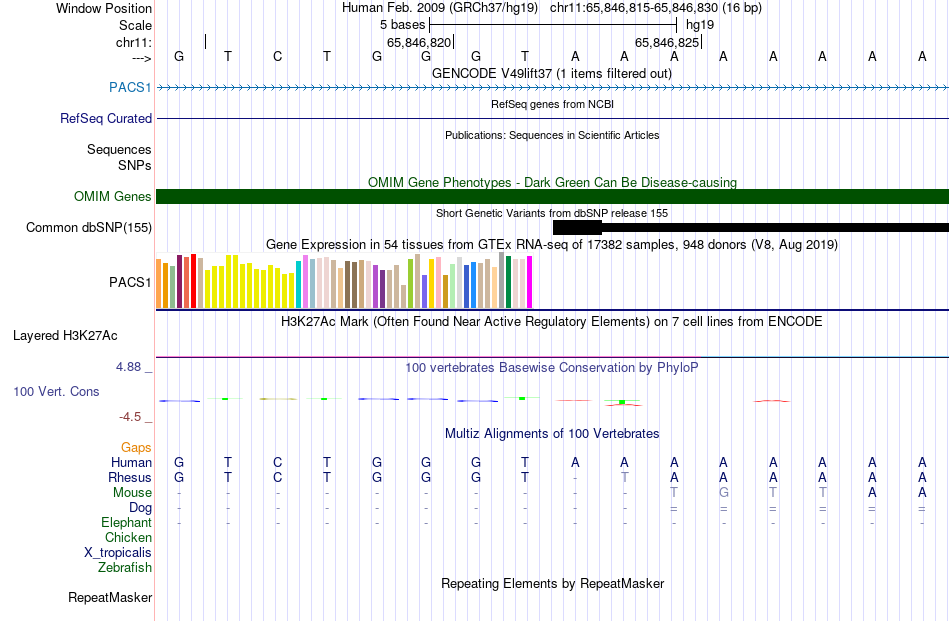Click the magenta bar in the GTEx chart

coord(530,282)
